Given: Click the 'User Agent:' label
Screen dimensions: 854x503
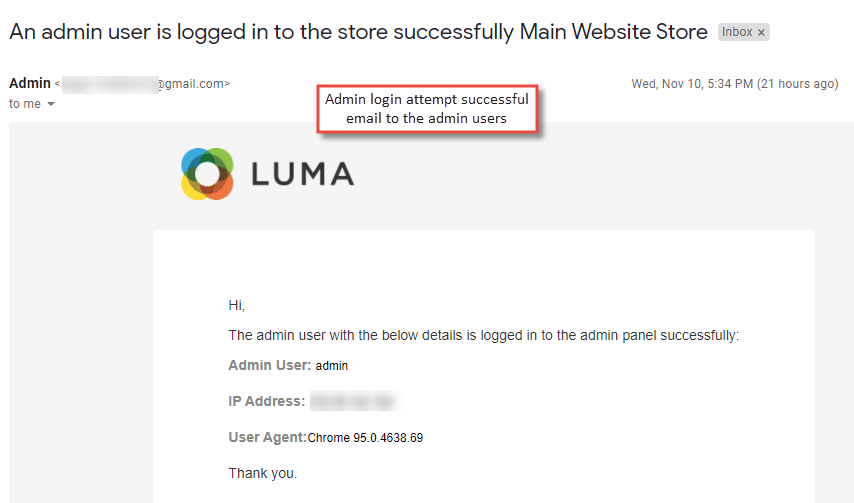Looking at the screenshot, I should point(267,437).
